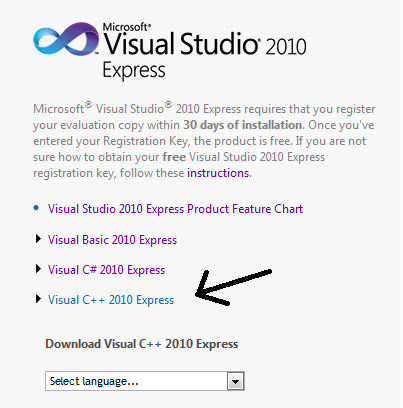Expand the Visual C# 2010 Express triangle
The height and width of the screenshot is (408, 403).
point(38,269)
